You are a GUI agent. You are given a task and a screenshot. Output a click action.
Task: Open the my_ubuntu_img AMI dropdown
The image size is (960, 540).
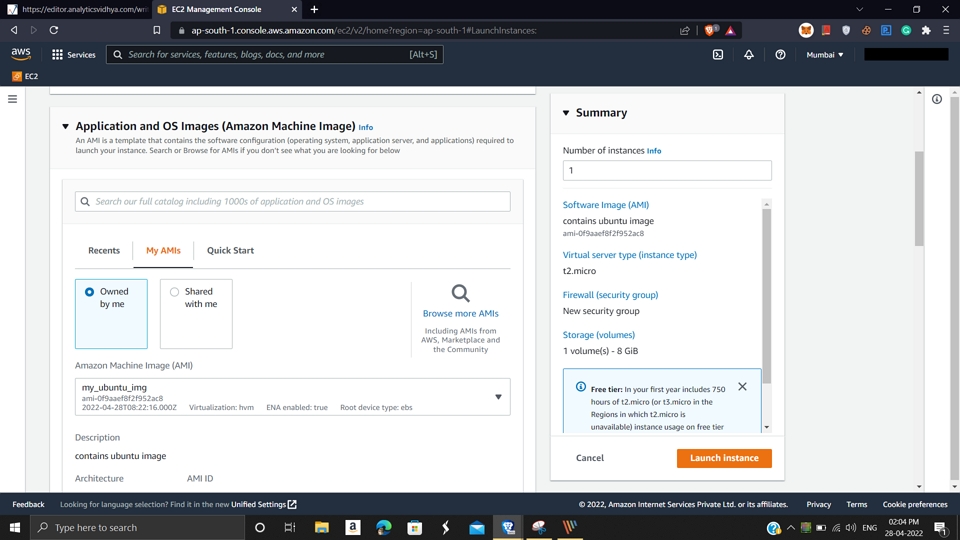coord(293,397)
